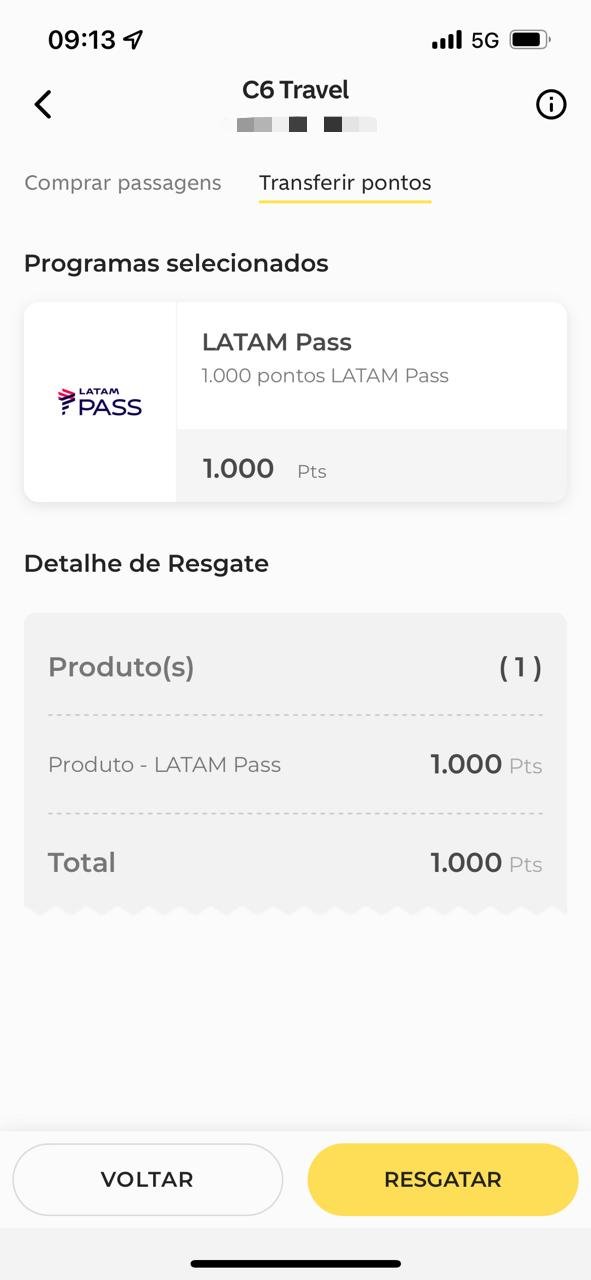Tap the blurred account number under title
The width and height of the screenshot is (591, 1280).
click(306, 125)
